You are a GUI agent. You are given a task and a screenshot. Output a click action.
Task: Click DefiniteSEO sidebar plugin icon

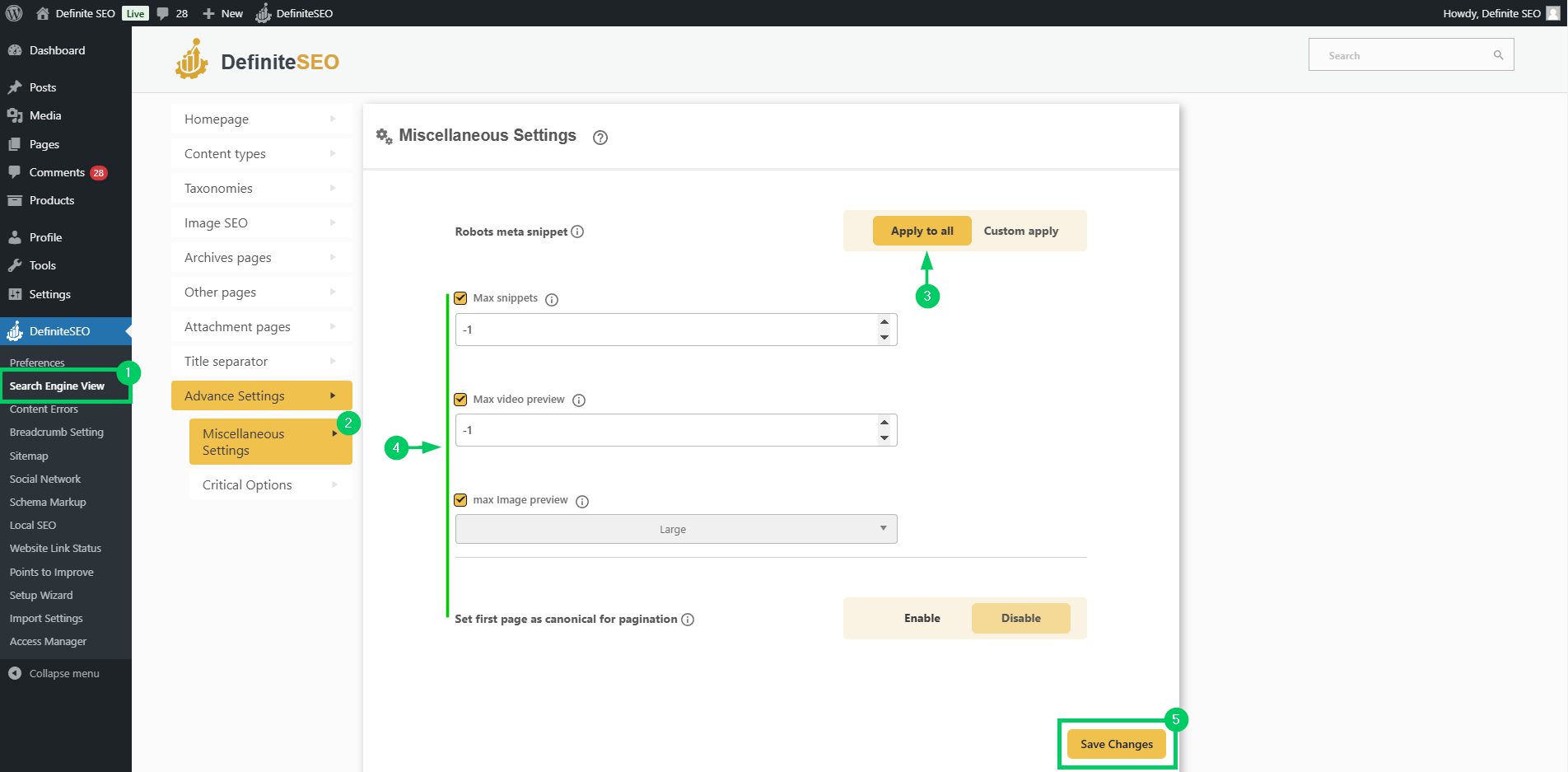[x=15, y=331]
